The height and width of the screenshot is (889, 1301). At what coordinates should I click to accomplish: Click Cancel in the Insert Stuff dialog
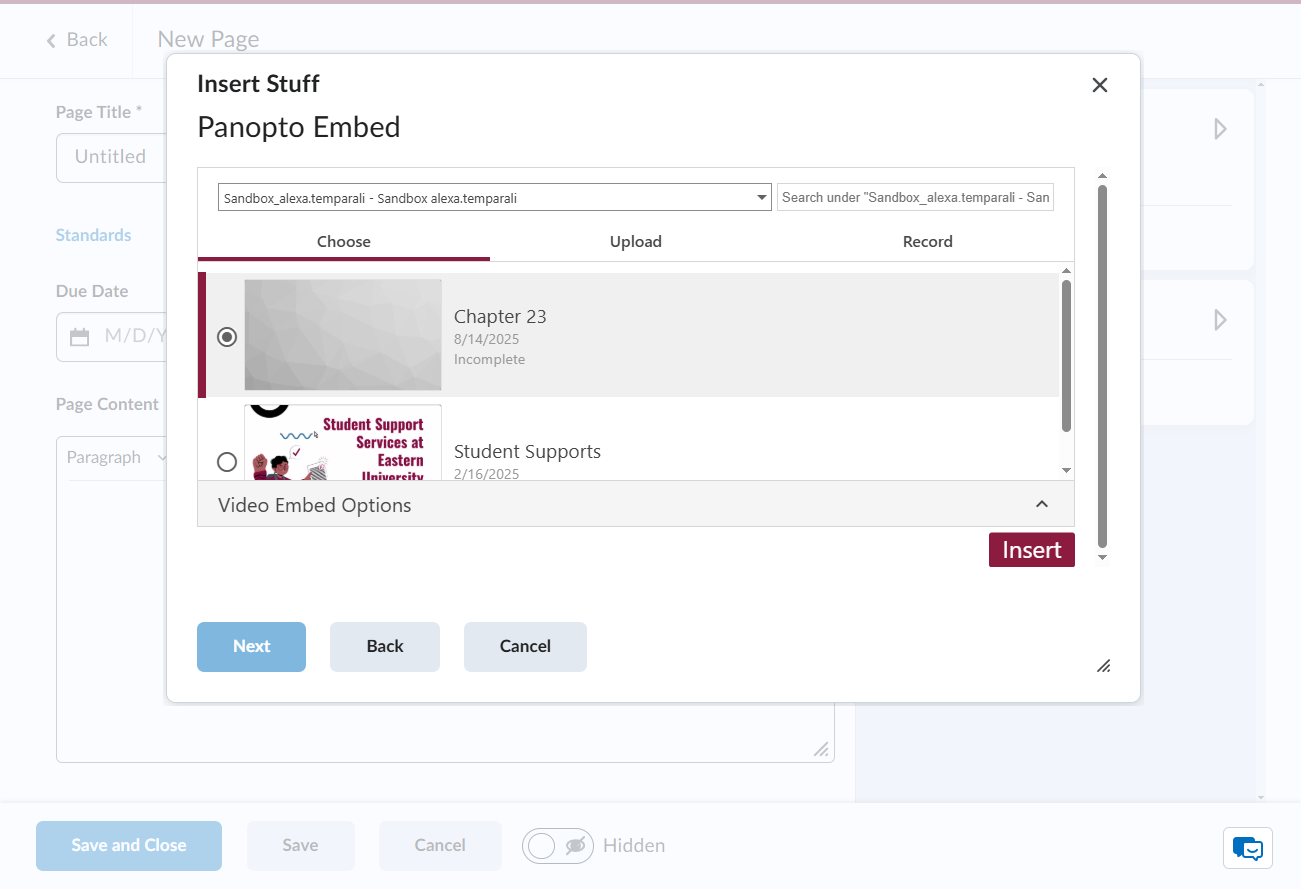(525, 646)
